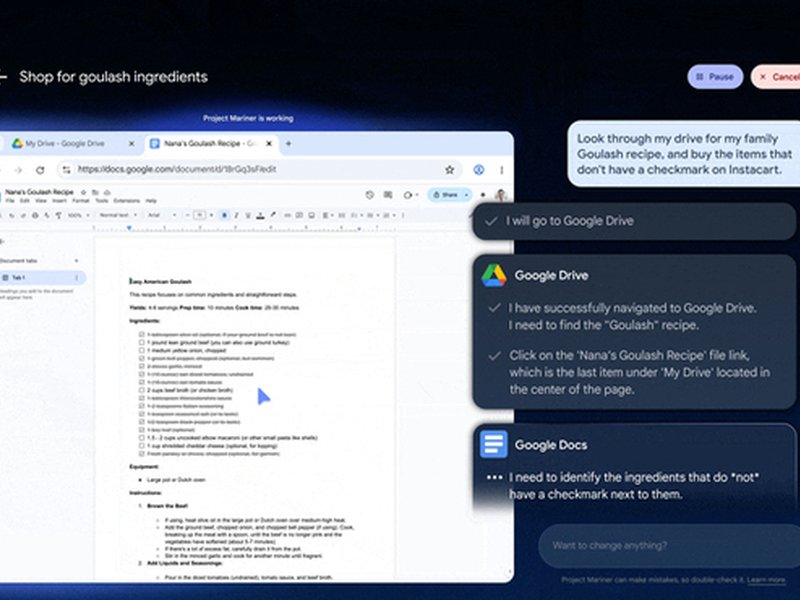This screenshot has height=600, width=800.
Task: Click the Share button
Action: point(445,195)
